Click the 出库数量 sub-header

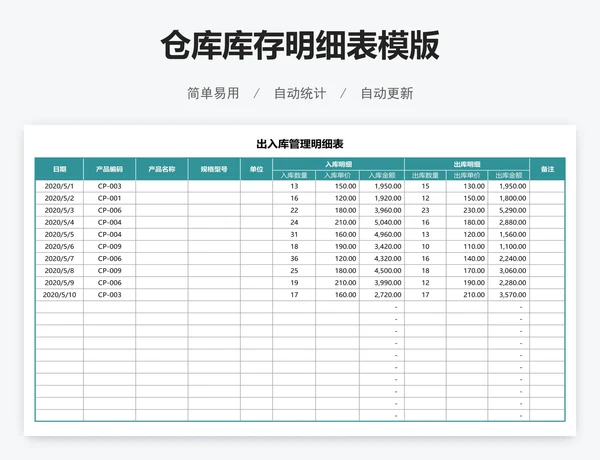point(425,175)
